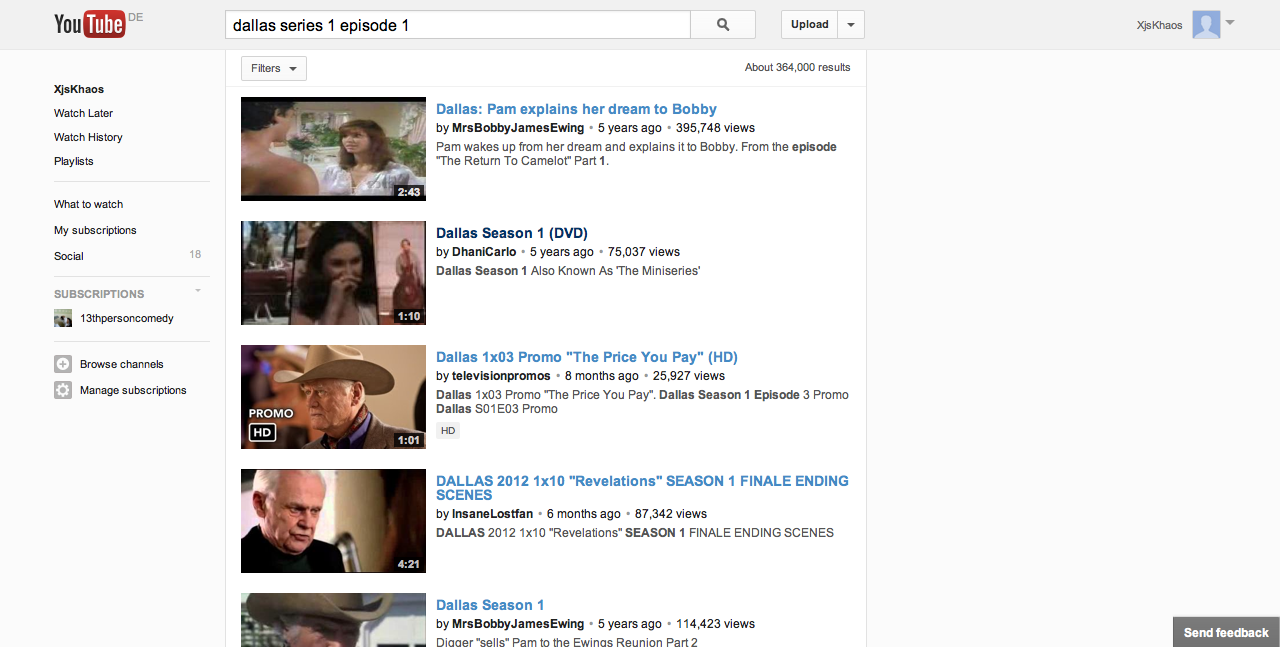Click 'About 364,000 results' text

(x=798, y=68)
